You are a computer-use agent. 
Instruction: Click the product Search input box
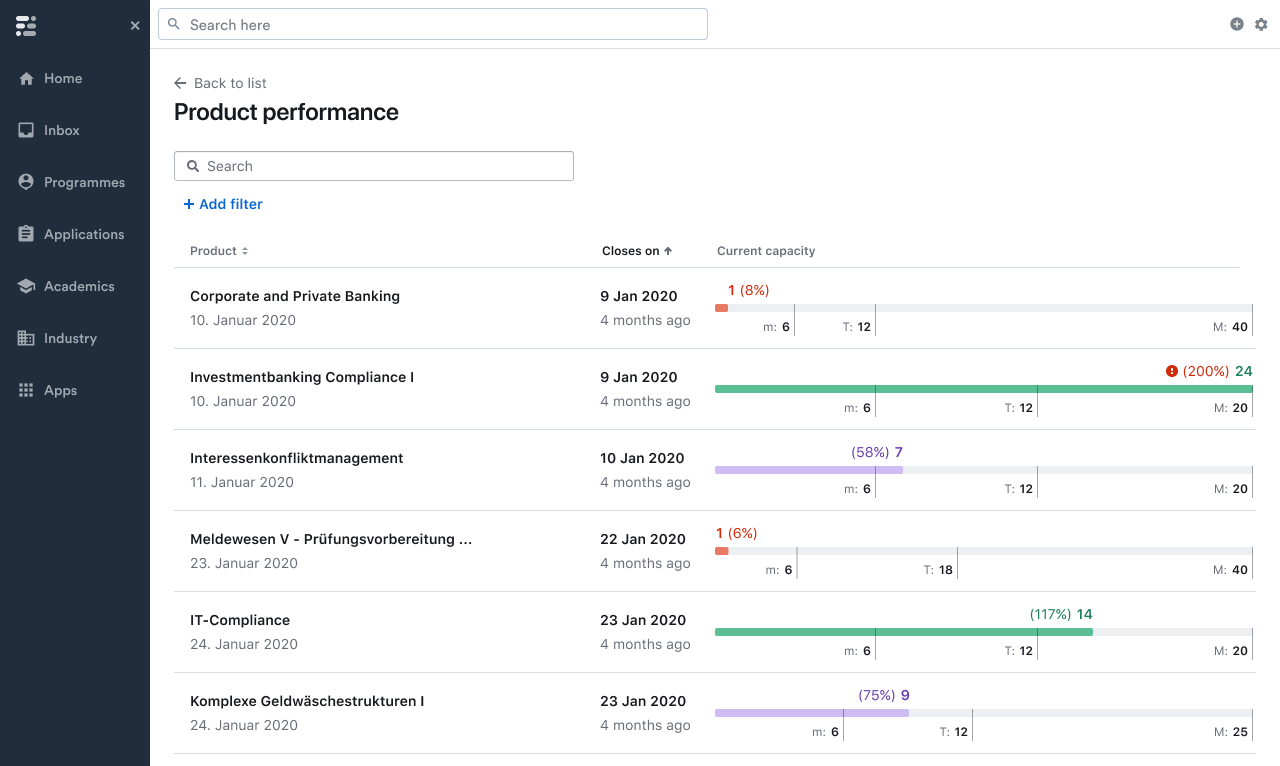(x=374, y=166)
